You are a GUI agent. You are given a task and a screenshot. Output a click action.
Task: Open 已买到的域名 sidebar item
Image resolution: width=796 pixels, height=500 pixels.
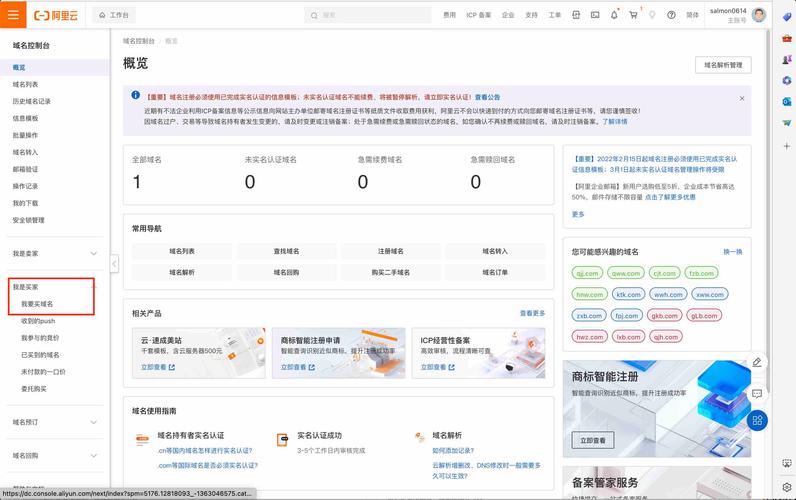(40, 355)
